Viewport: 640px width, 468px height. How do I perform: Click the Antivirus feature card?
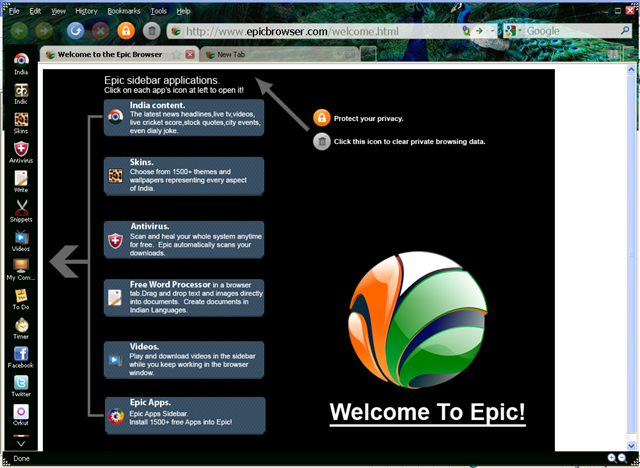click(184, 240)
